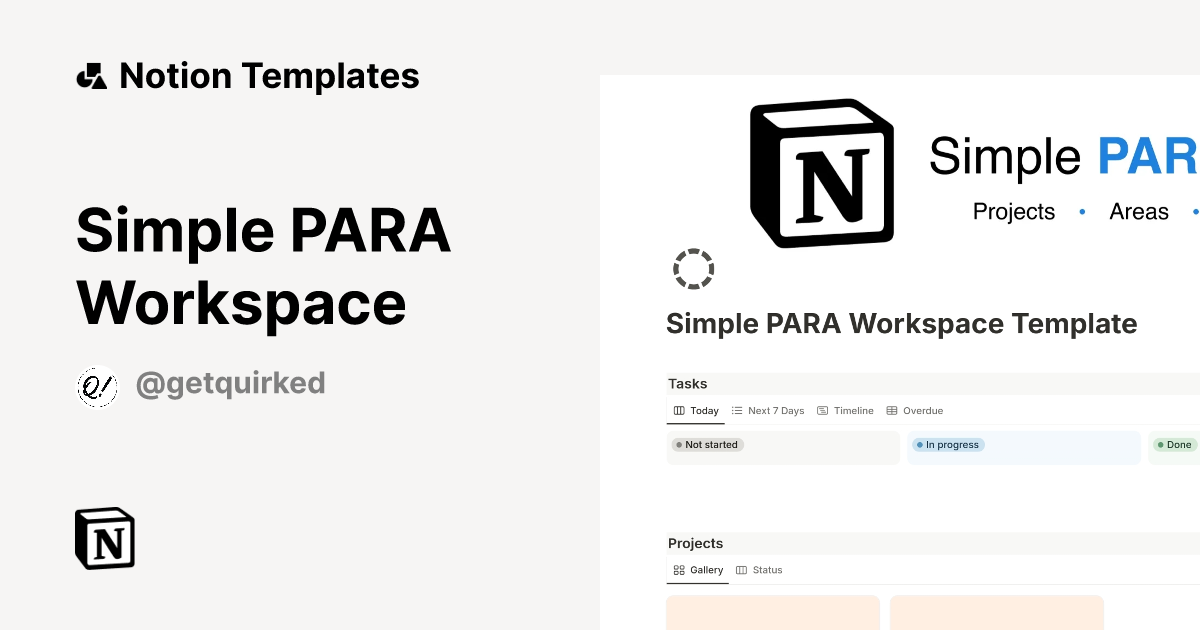Open the @getquirked creator profile link
This screenshot has width=1200, height=630.
point(231,384)
